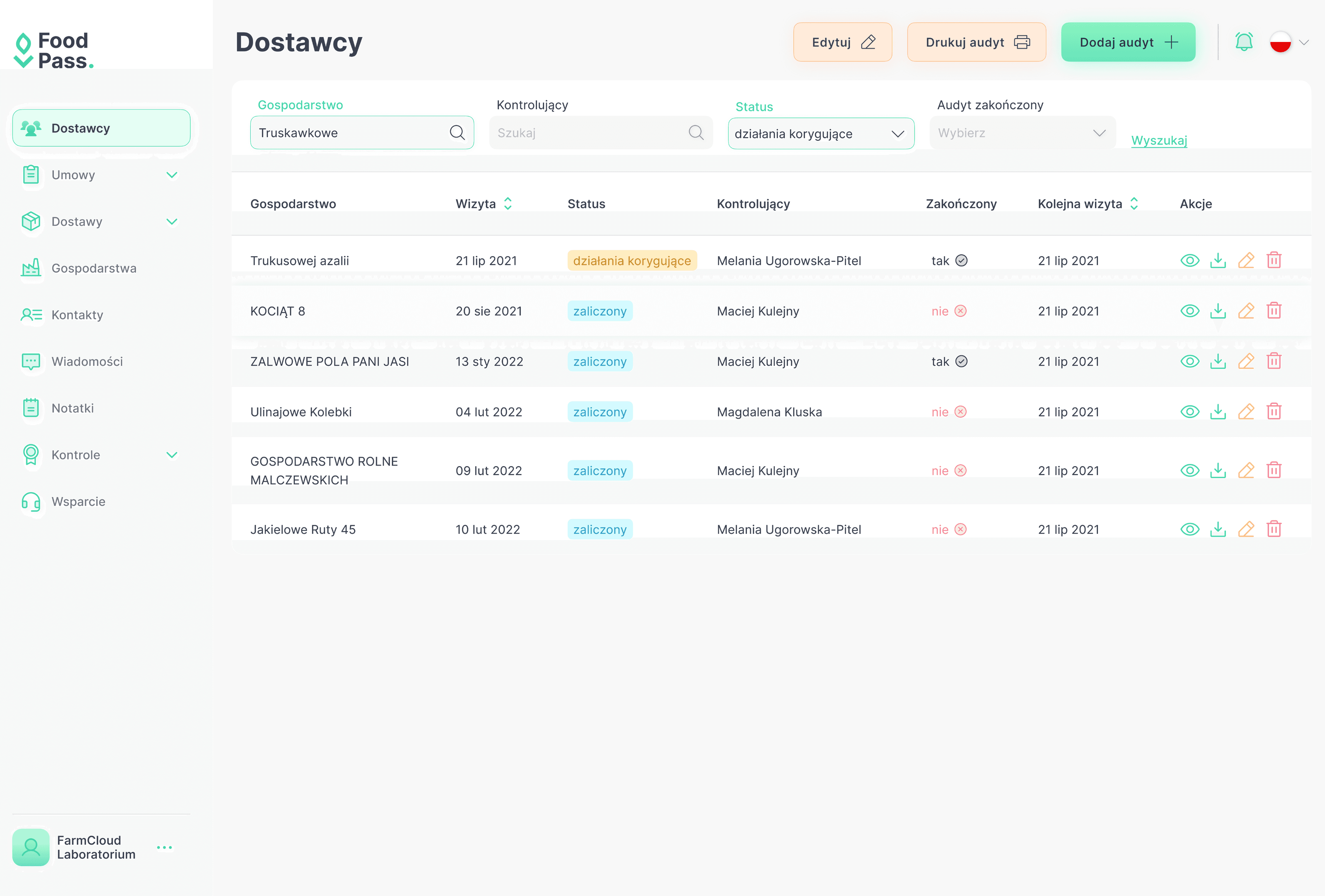Delete the Trukusowej azalii audit

click(1274, 260)
